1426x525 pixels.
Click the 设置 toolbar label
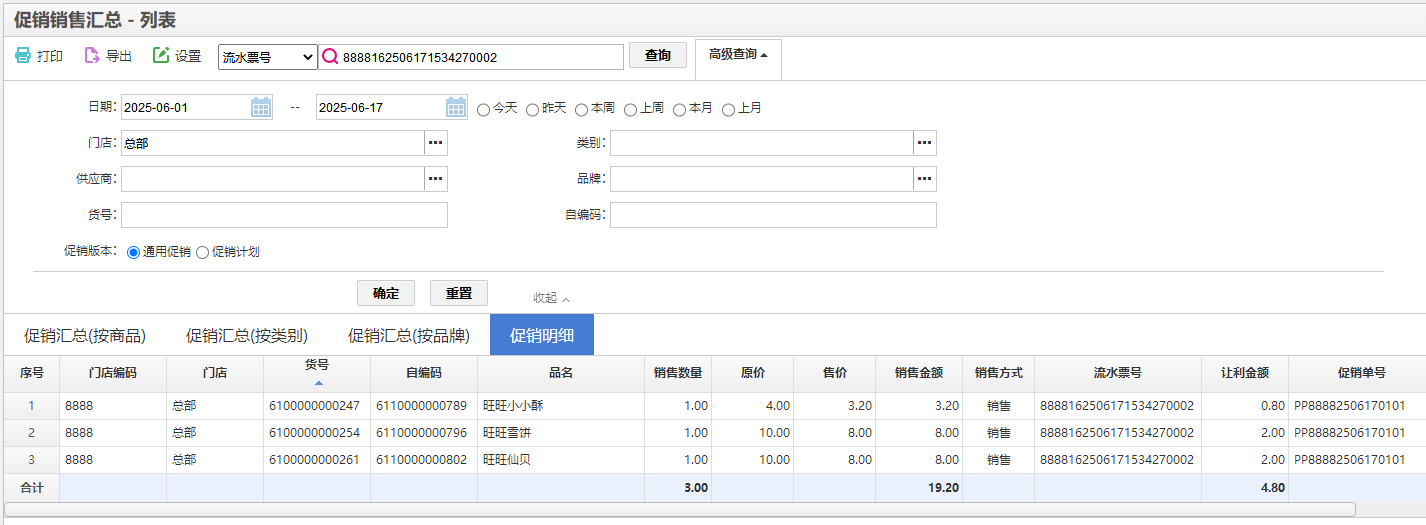pyautogui.click(x=188, y=57)
